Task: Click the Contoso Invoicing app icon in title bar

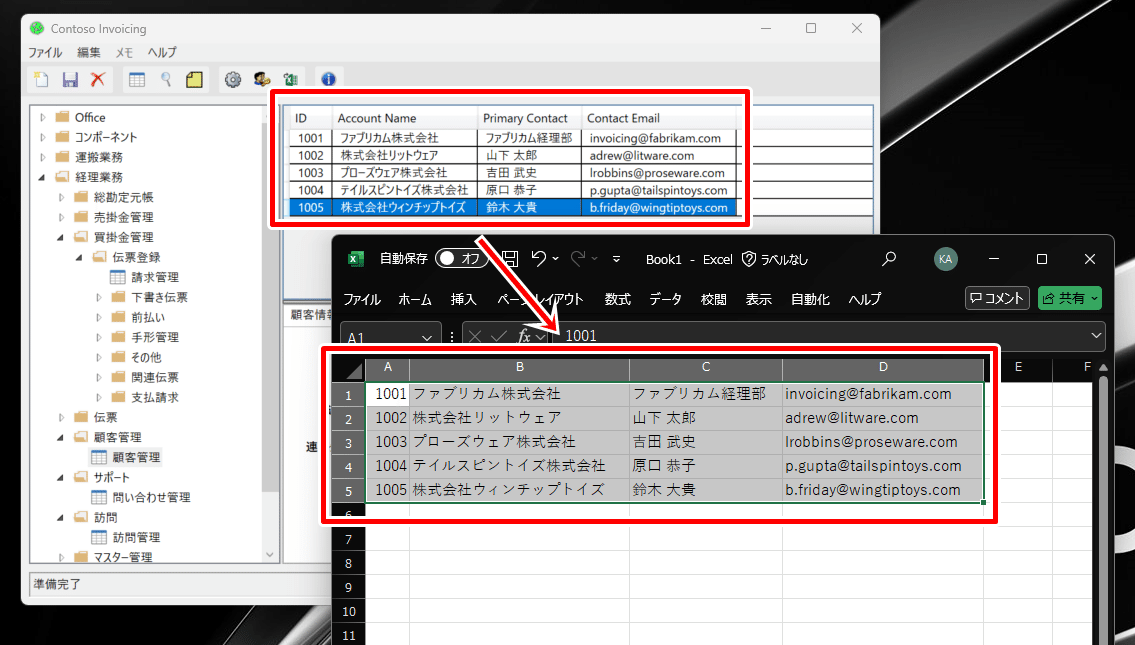Action: pos(37,28)
